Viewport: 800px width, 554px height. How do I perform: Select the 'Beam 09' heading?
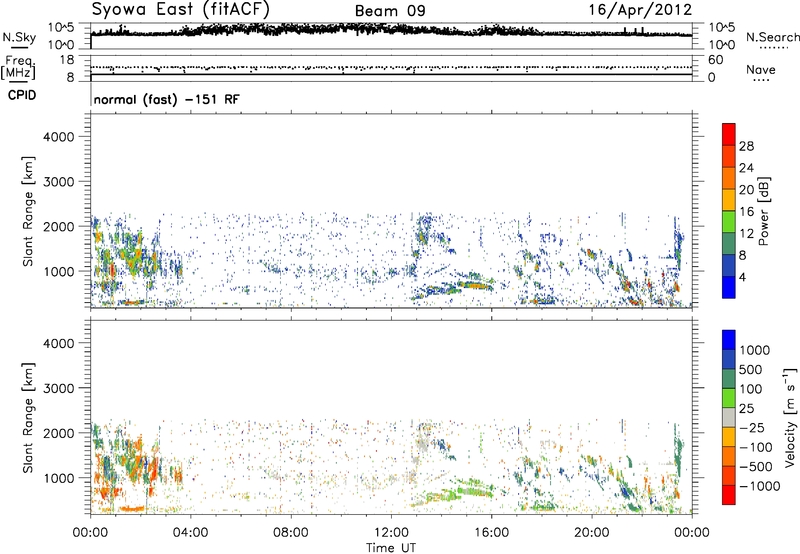390,11
